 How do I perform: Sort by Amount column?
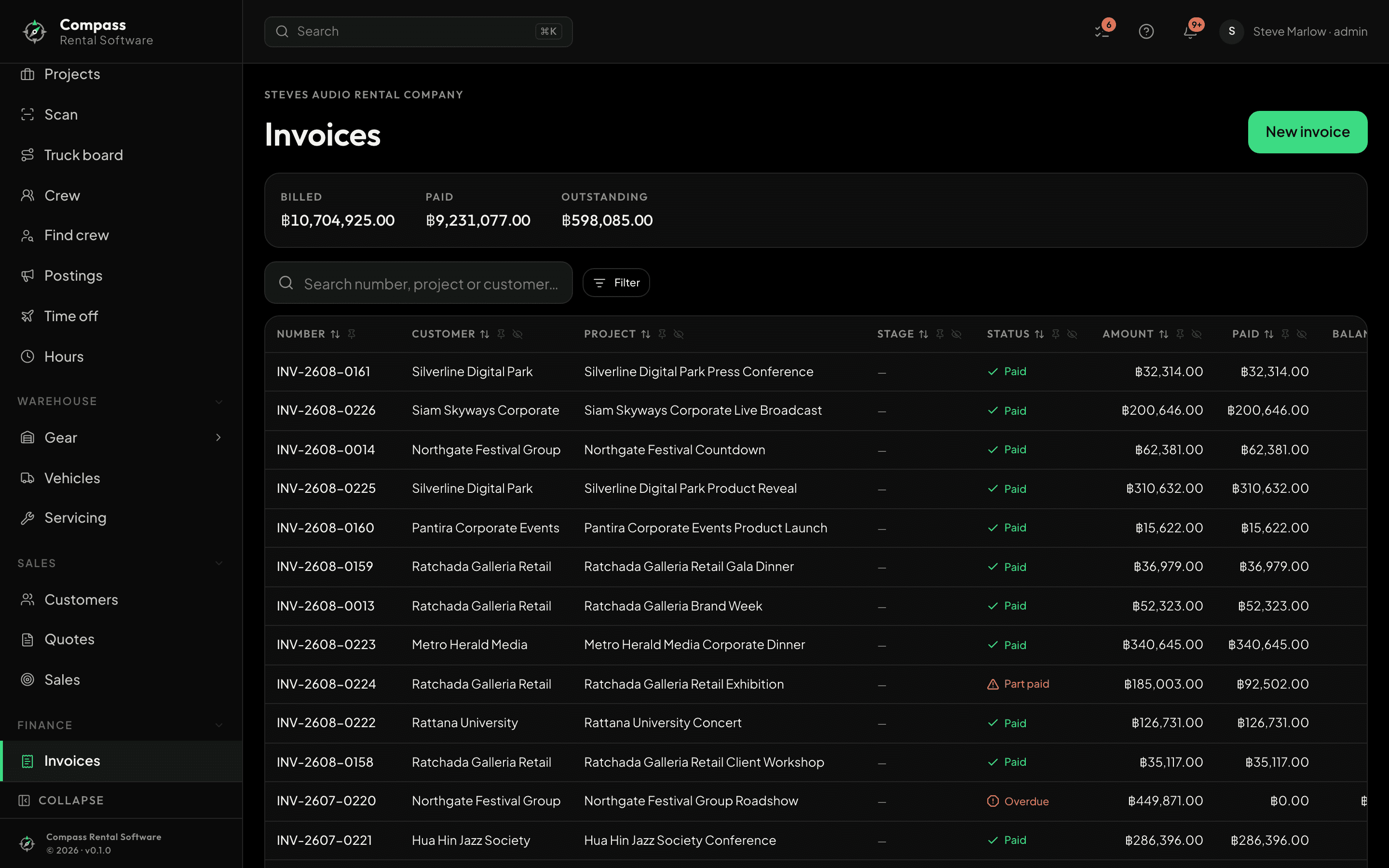pos(1163,334)
